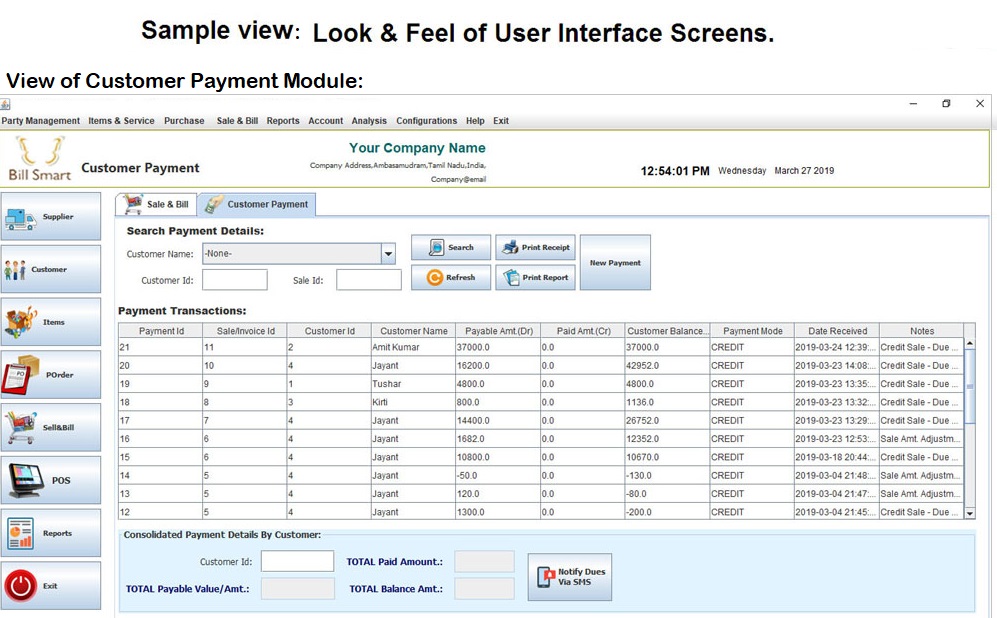Open the Customer module with people icon
This screenshot has width=997, height=618.
tap(51, 270)
